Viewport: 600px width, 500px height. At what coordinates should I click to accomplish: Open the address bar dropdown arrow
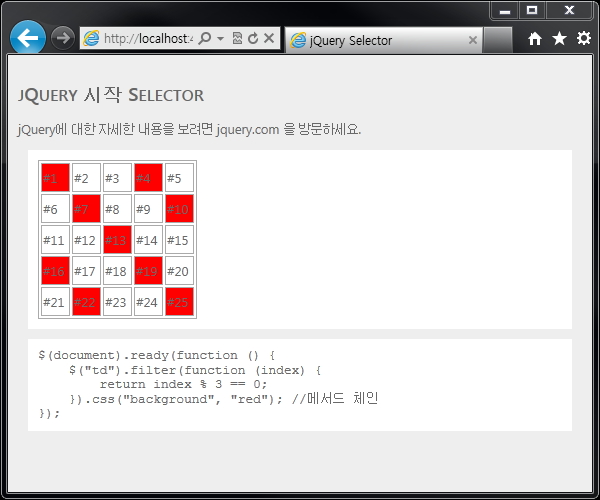click(x=220, y=38)
